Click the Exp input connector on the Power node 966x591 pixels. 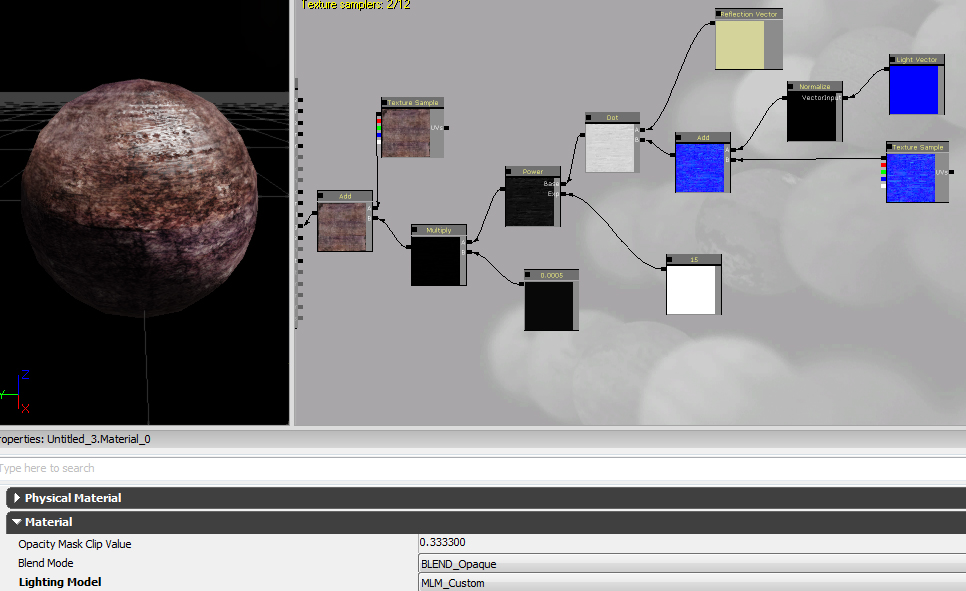click(x=563, y=194)
